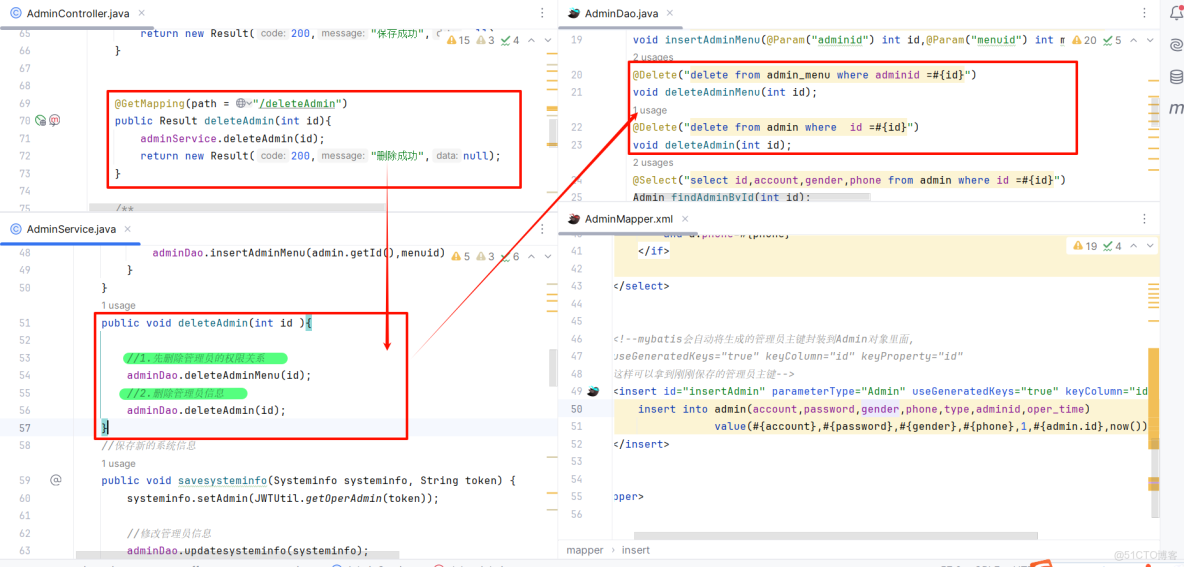Image resolution: width=1184 pixels, height=567 pixels.
Task: Open the Notifications bell panel
Action: coord(1175,11)
